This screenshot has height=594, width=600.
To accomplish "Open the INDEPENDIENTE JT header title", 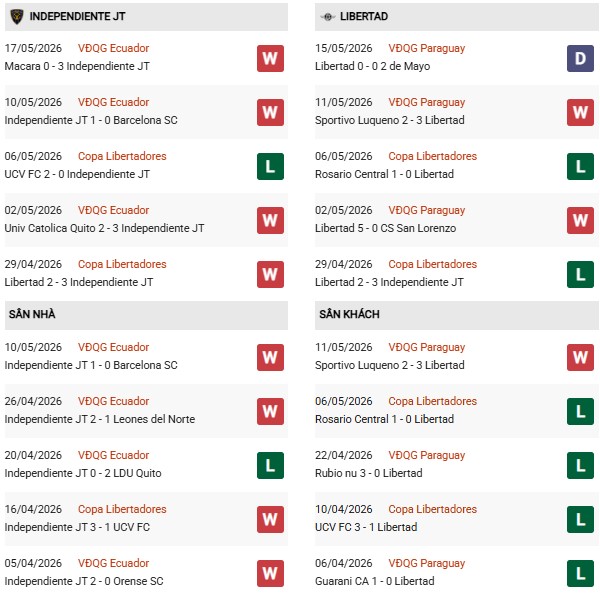I will tap(77, 16).
